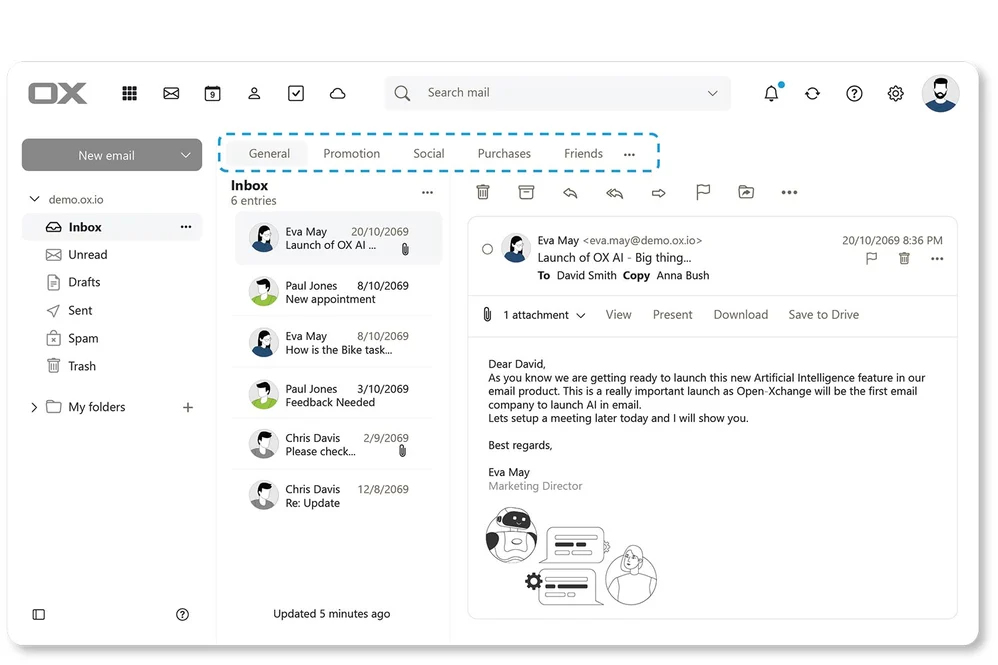998x665 pixels.
Task: Toggle the folder sidebar panel icon
Action: (39, 614)
